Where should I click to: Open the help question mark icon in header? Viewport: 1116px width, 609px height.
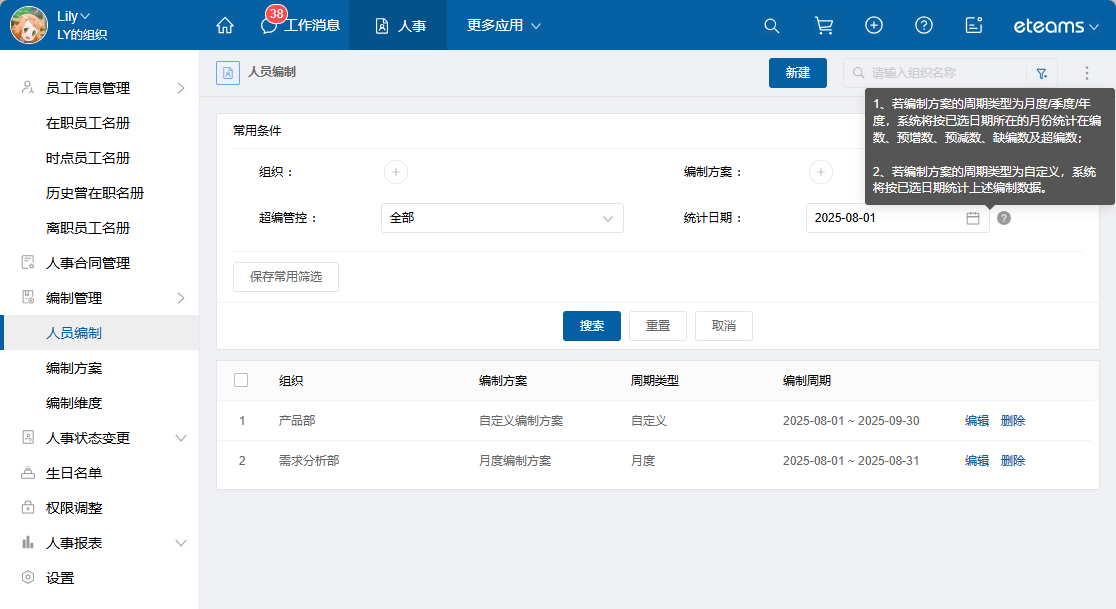pos(924,26)
